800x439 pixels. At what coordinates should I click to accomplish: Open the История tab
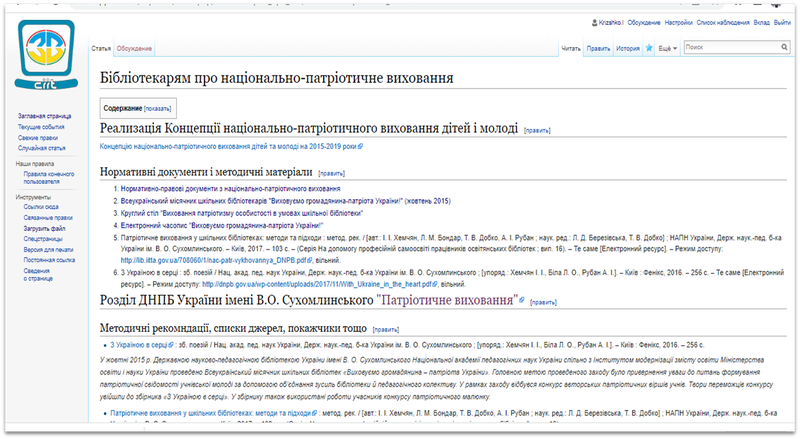point(628,48)
